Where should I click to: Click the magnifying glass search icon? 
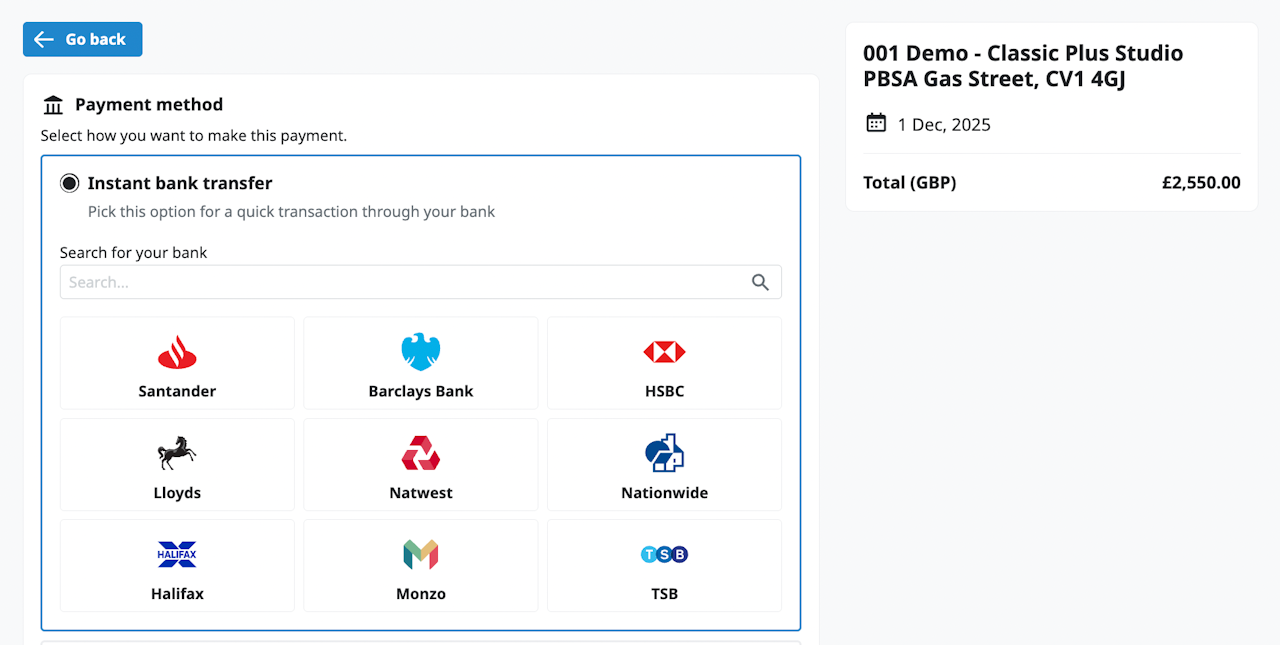[x=760, y=282]
